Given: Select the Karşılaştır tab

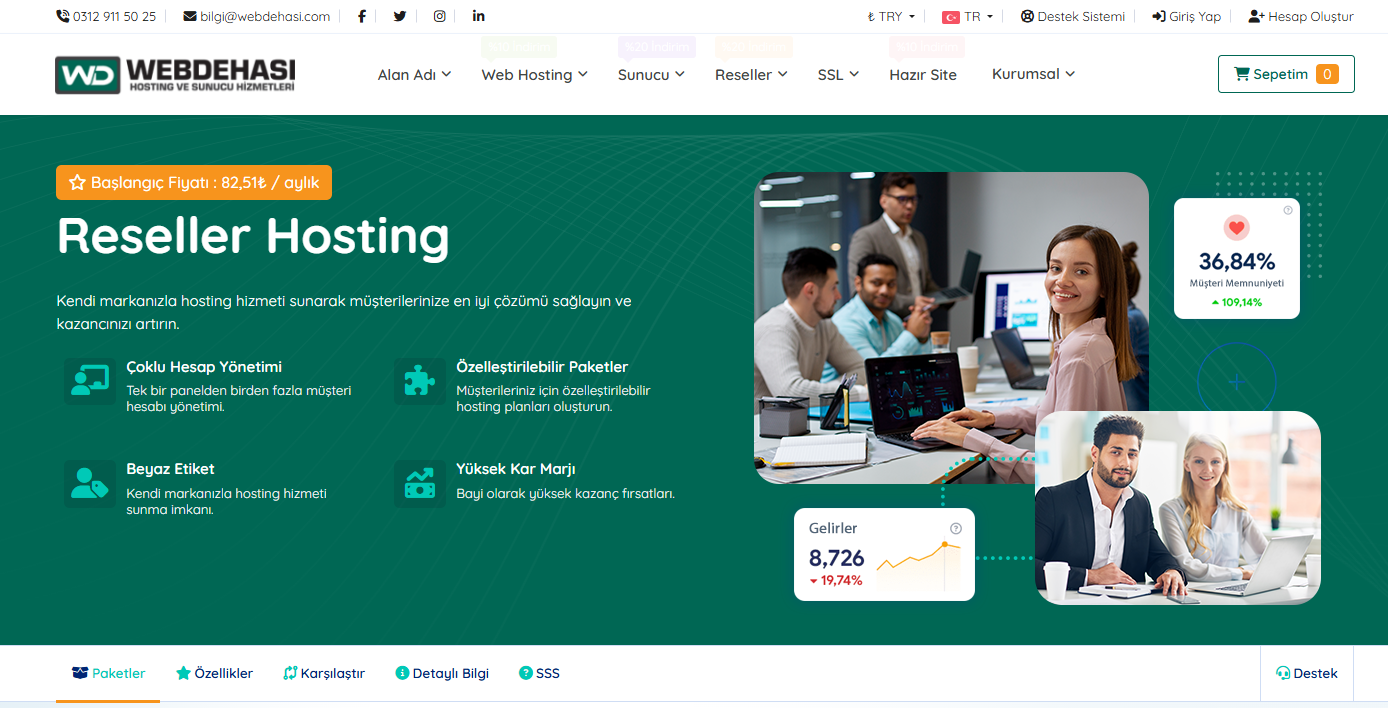Looking at the screenshot, I should click(x=324, y=674).
